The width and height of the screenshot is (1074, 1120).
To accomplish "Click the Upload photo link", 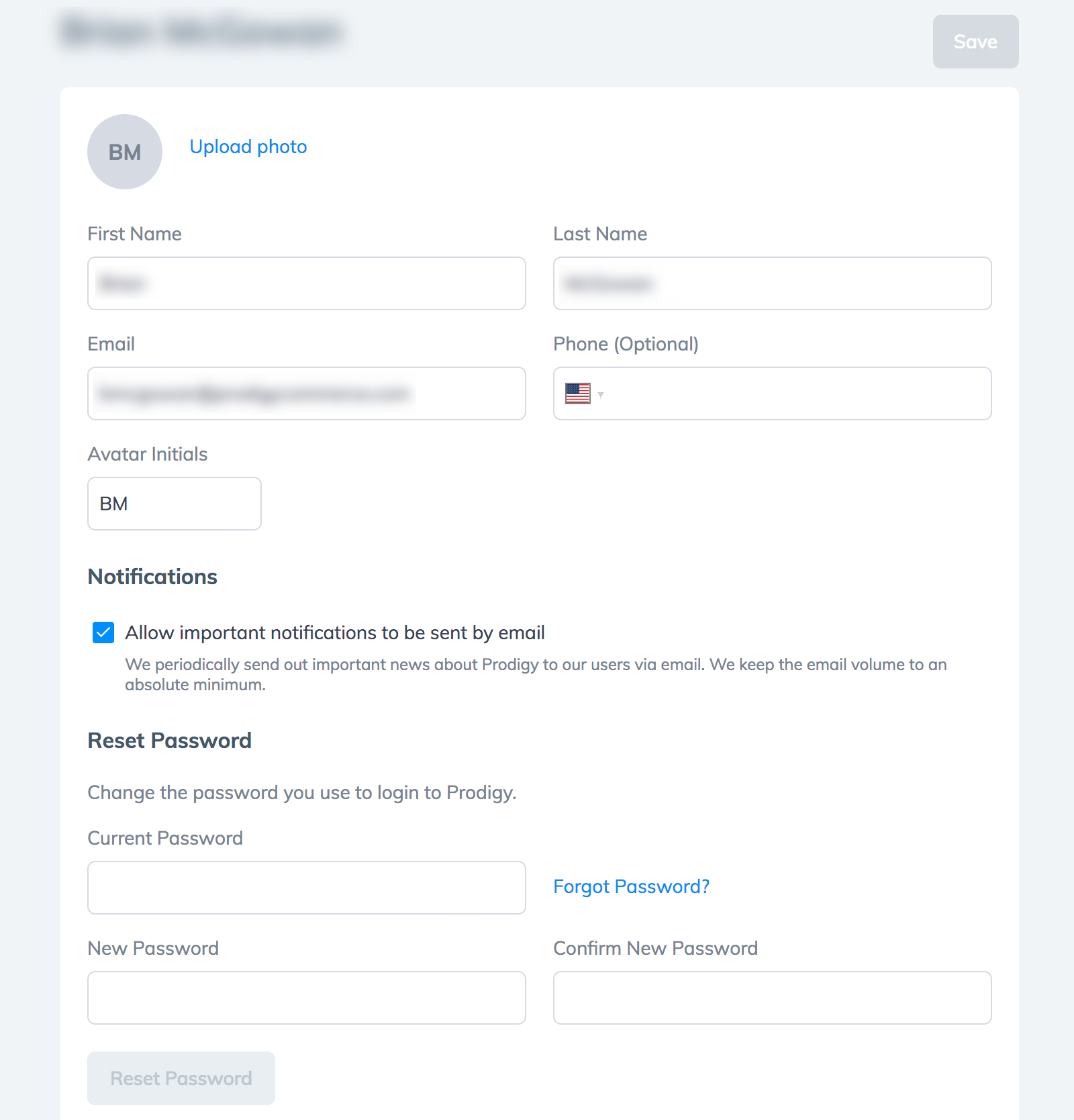I will (248, 146).
